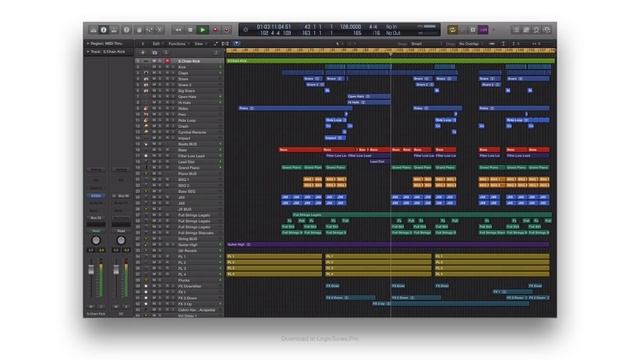Image resolution: width=640 pixels, height=360 pixels.
Task: Open the View menu in tracks area
Action: pyautogui.click(x=199, y=44)
